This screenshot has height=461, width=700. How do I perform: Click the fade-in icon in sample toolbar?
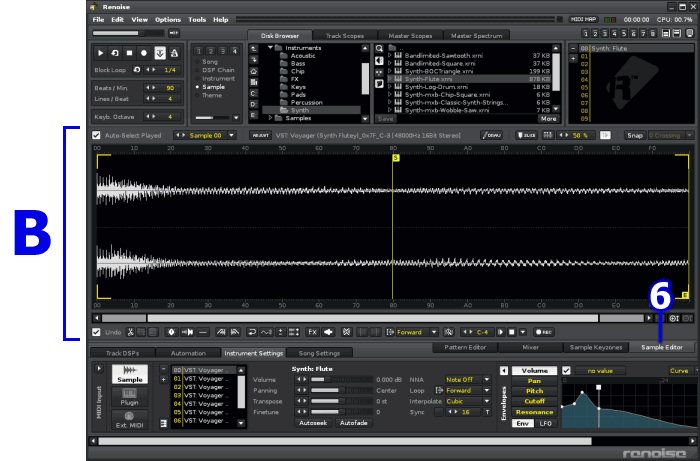pyautogui.click(x=221, y=332)
